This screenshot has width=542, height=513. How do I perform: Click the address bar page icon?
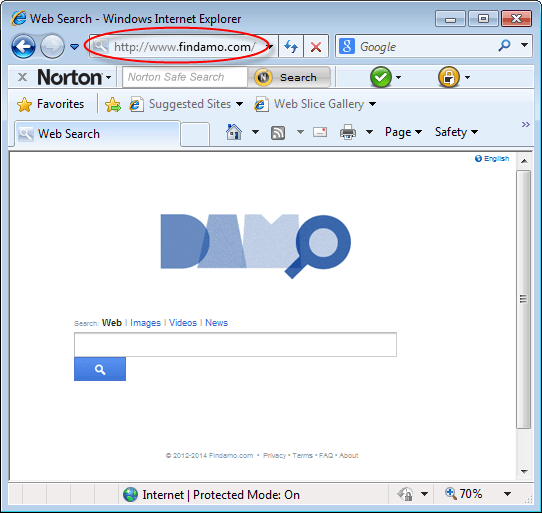[x=101, y=46]
